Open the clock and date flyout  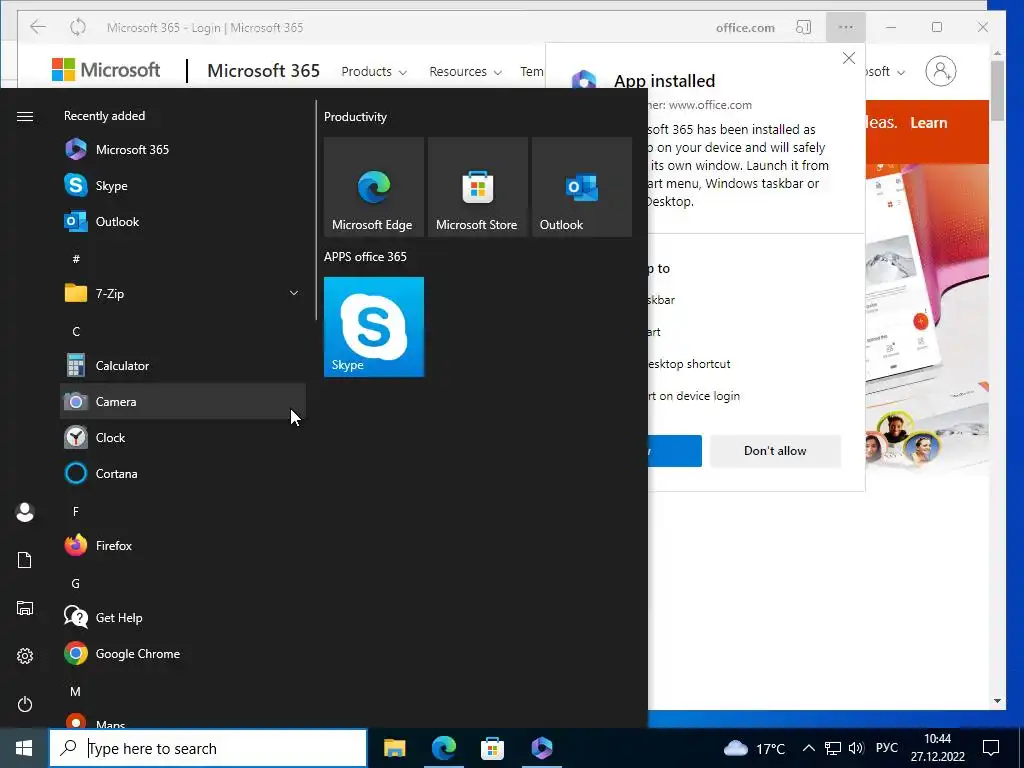coord(938,748)
